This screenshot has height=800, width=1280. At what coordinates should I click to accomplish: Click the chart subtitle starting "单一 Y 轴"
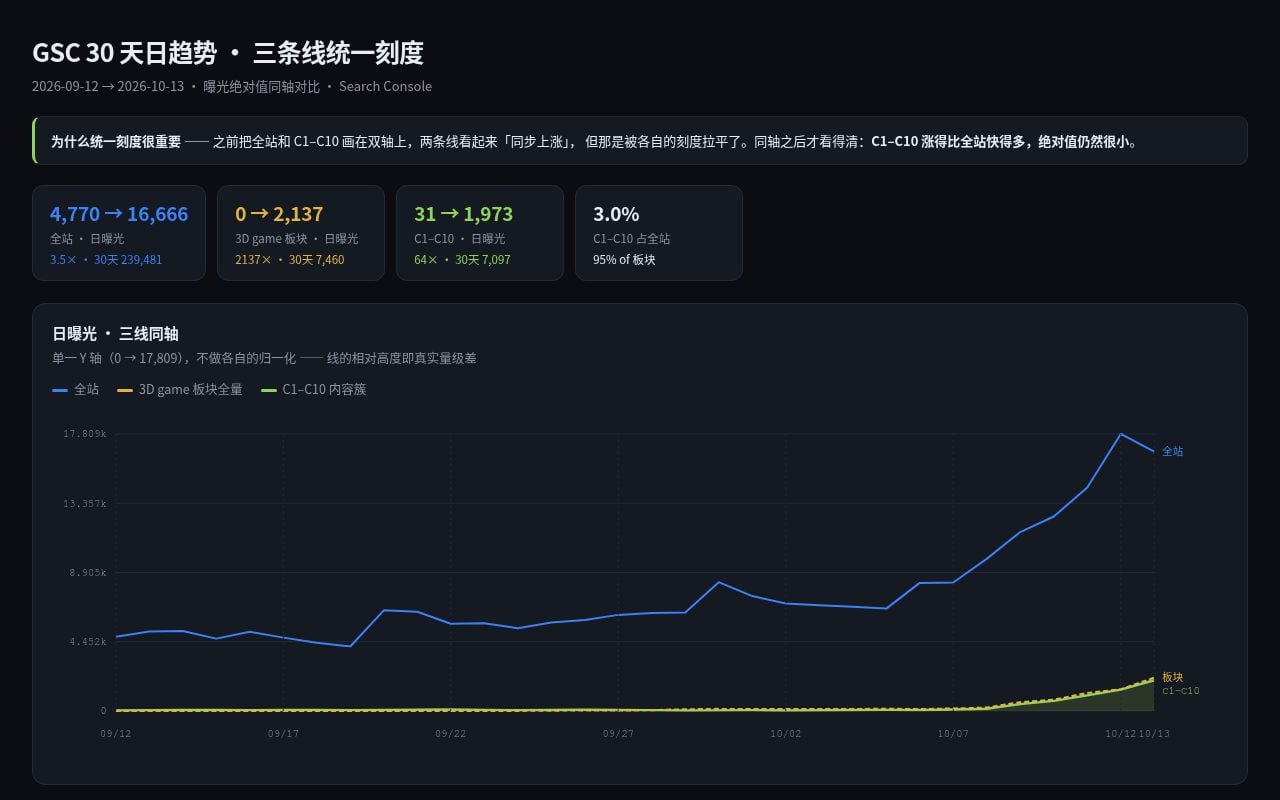pos(264,358)
